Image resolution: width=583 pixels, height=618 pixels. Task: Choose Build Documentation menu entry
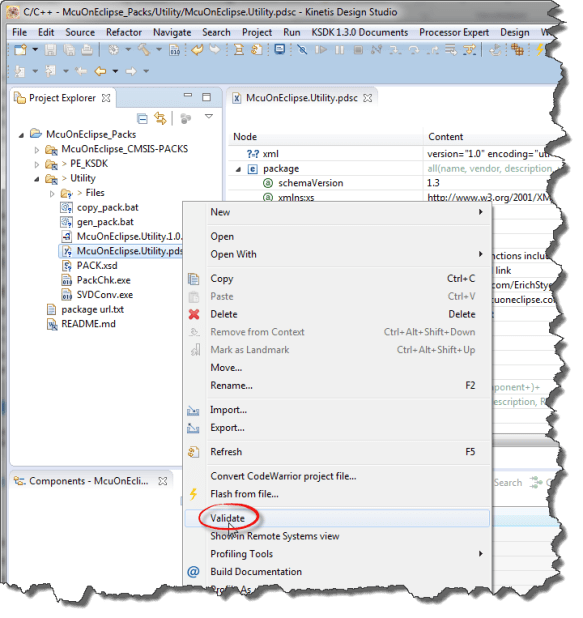pyautogui.click(x=337, y=571)
